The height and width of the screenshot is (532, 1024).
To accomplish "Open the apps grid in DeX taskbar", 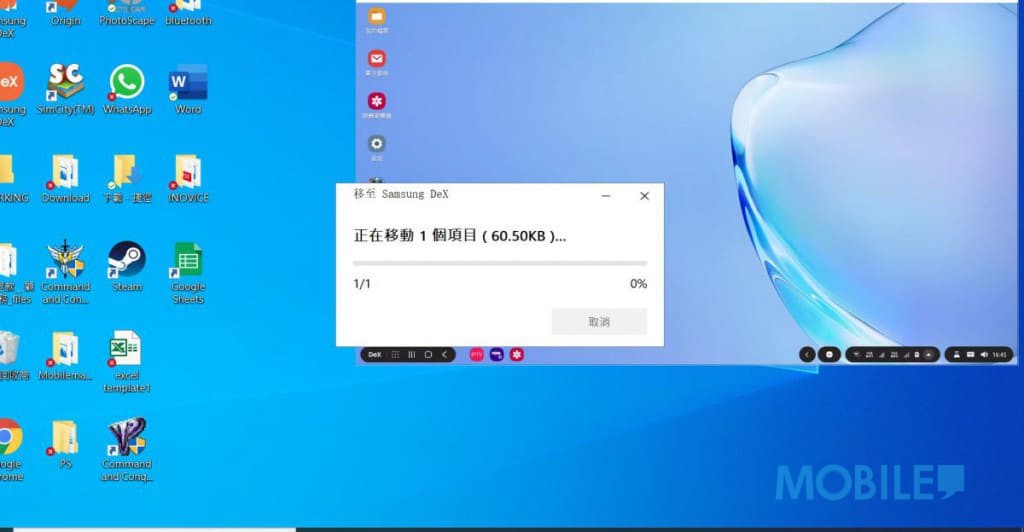I will [395, 354].
